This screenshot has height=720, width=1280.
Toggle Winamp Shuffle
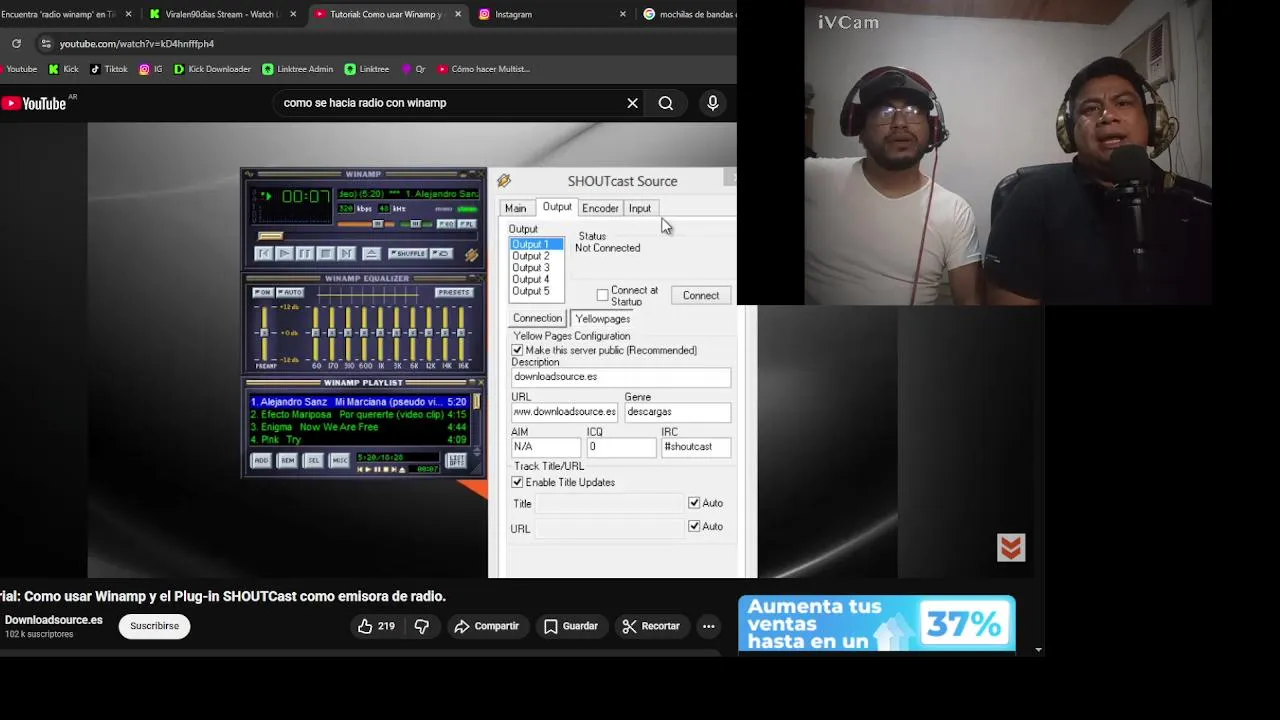point(408,253)
